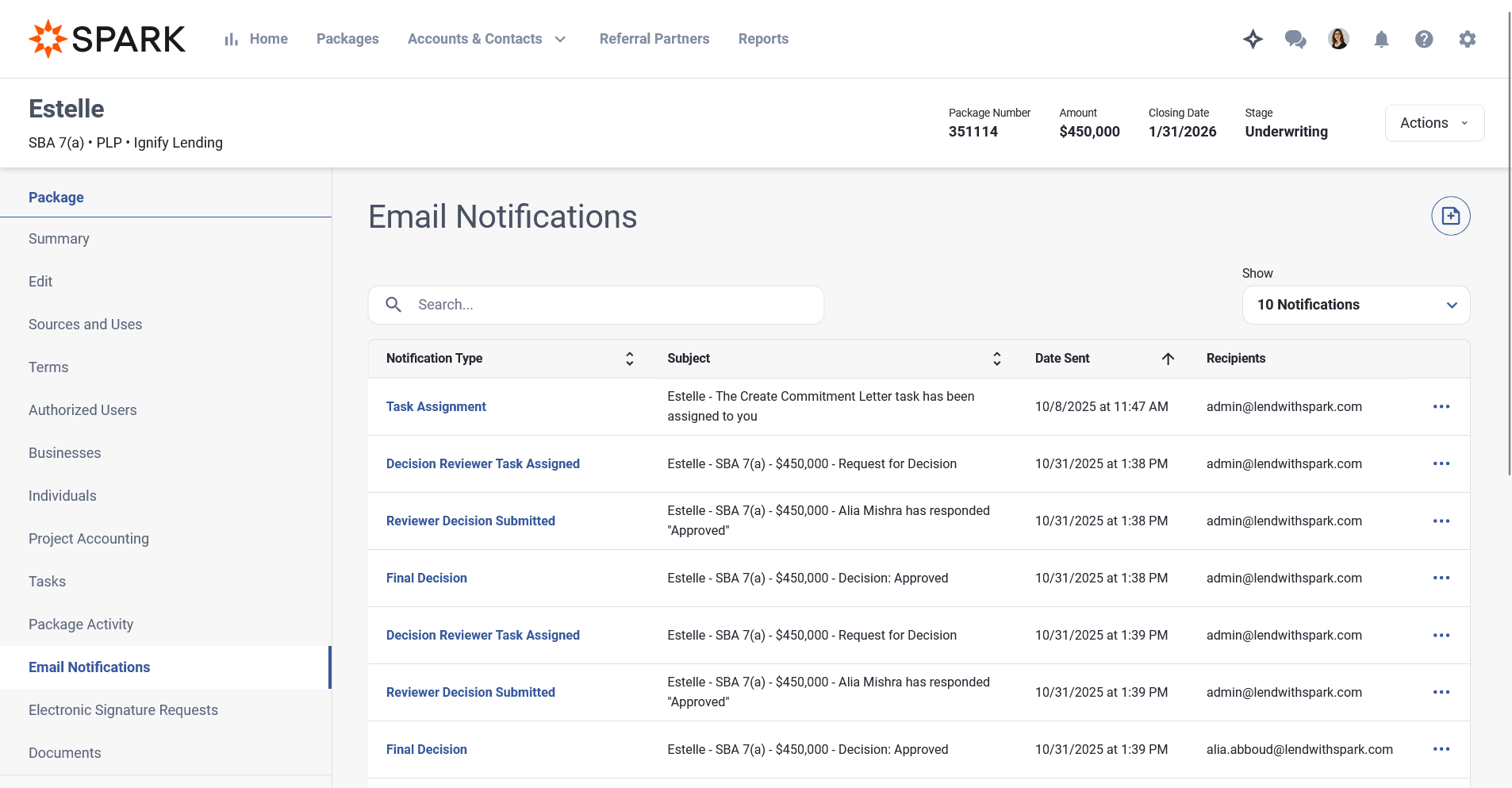1512x788 pixels.
Task: Click the help question mark icon
Action: [1424, 39]
